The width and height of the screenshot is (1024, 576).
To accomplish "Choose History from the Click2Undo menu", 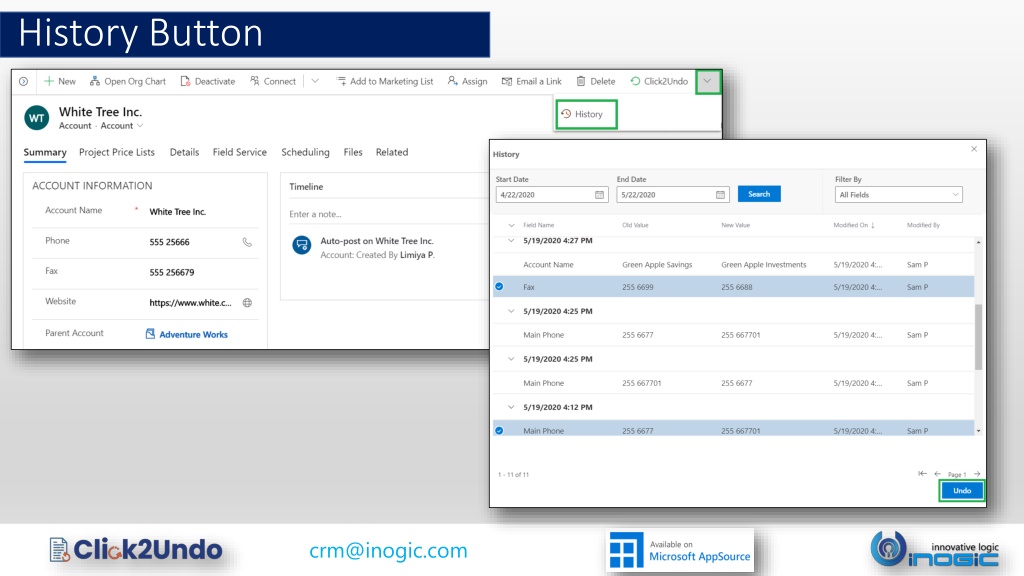I will pyautogui.click(x=586, y=114).
